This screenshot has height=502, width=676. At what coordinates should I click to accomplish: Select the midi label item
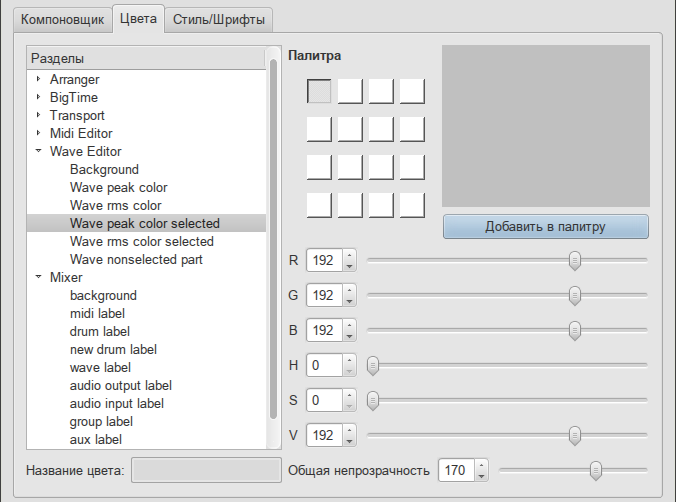tap(97, 314)
